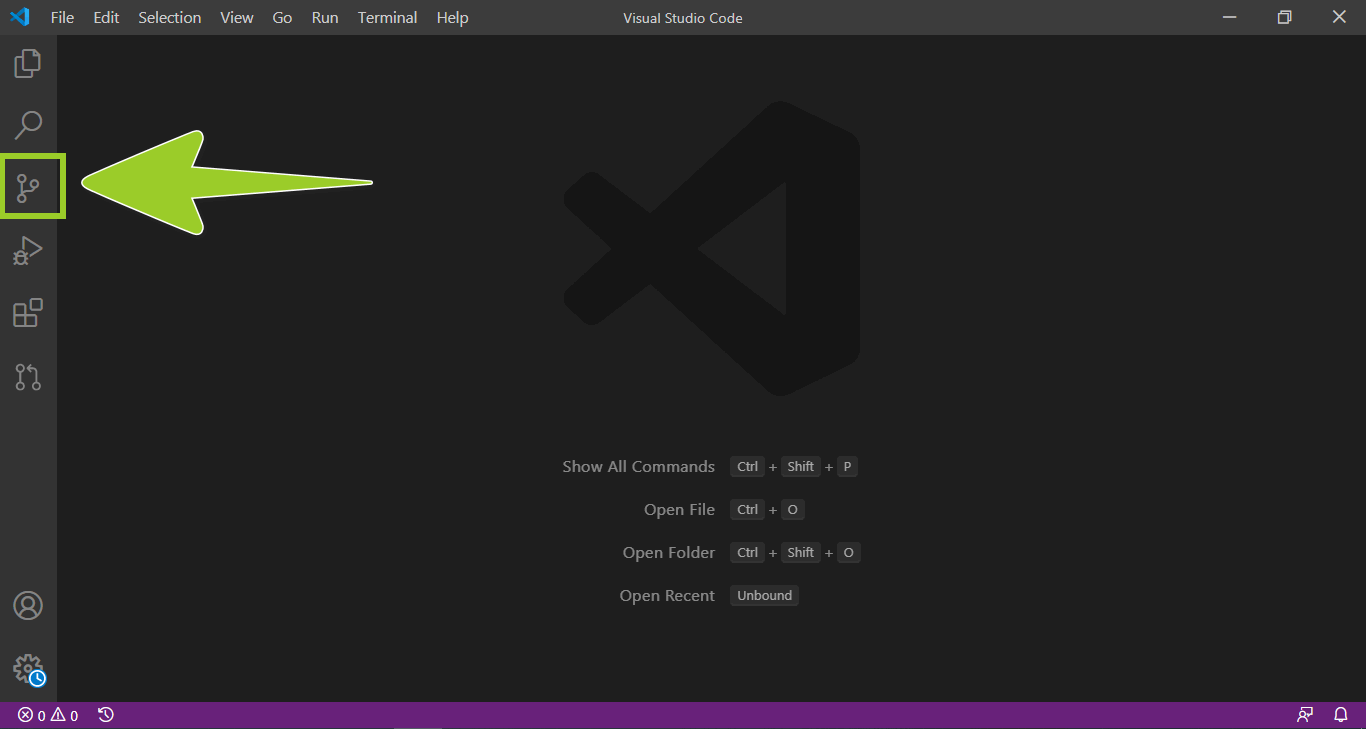Screen dimensions: 1366x729
Task: Open the Help menu
Action: (453, 18)
